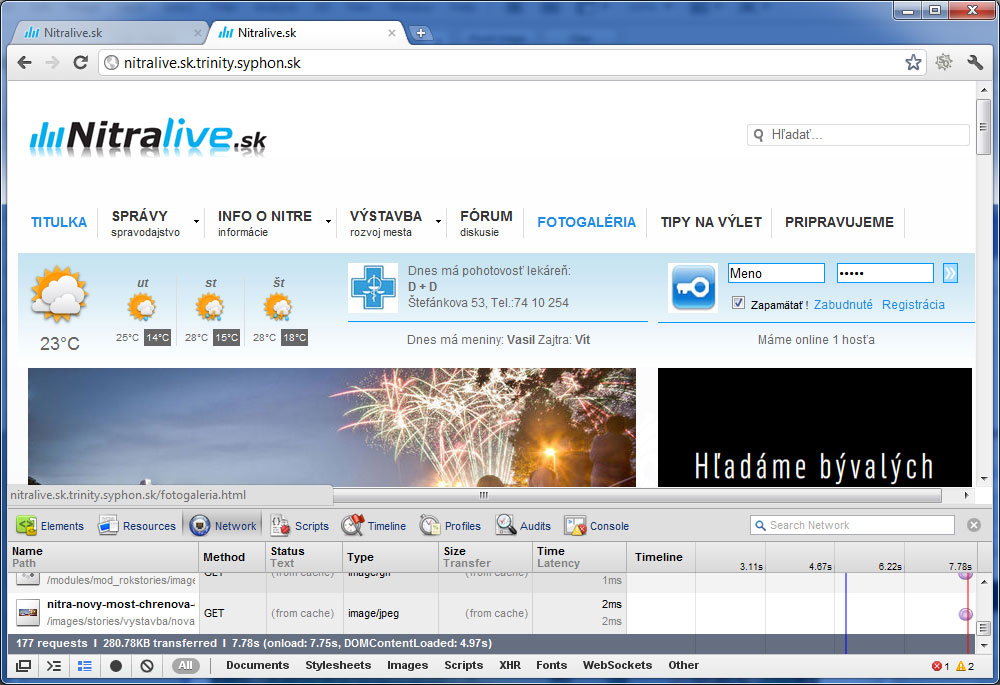
Task: Open the Timeline panel
Action: point(374,526)
